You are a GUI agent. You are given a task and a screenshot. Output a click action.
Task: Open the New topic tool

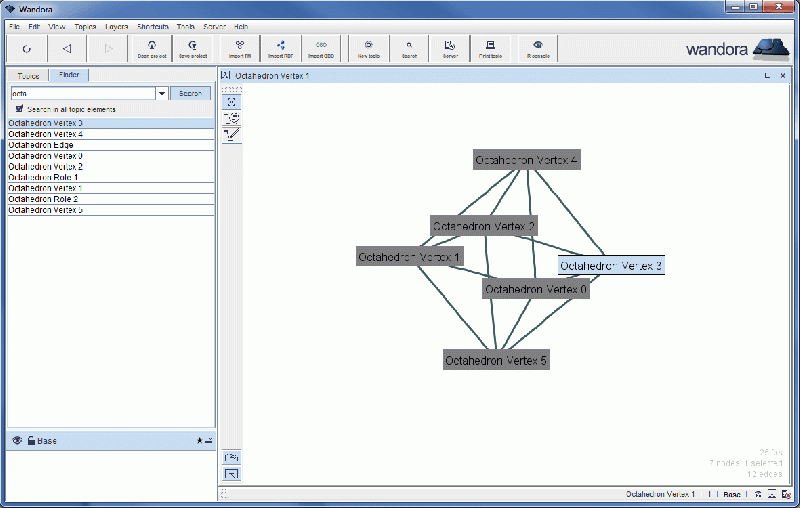click(369, 48)
